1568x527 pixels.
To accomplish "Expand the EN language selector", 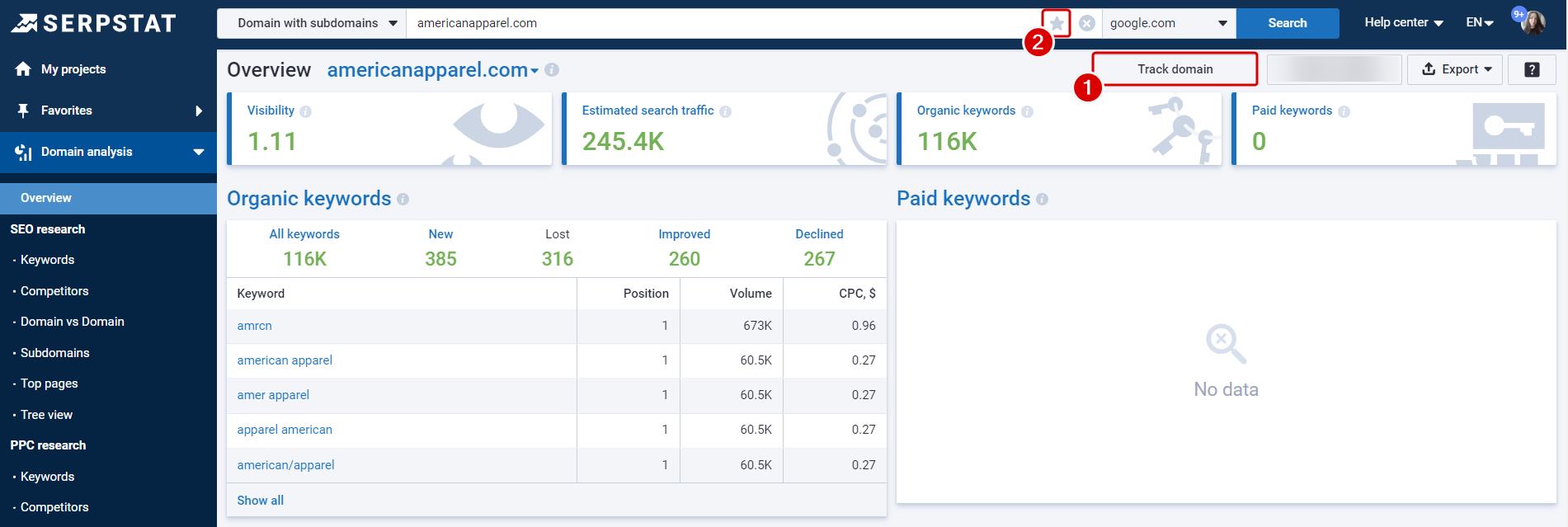I will coord(1479,23).
